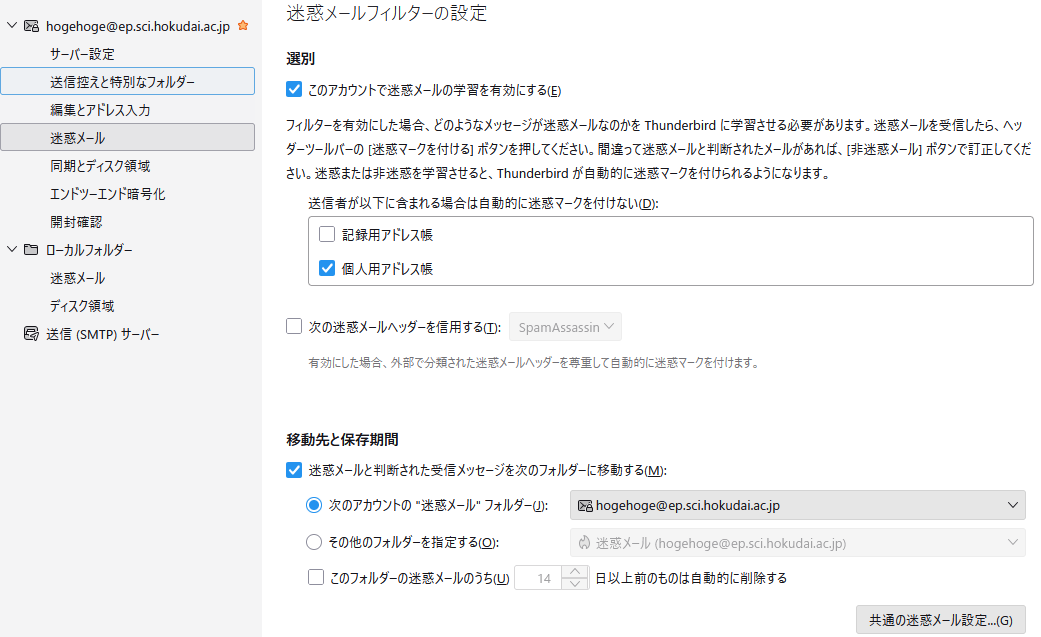Toggle このアカウントで迷惑メールの学習を有効にする checkbox

click(x=294, y=90)
